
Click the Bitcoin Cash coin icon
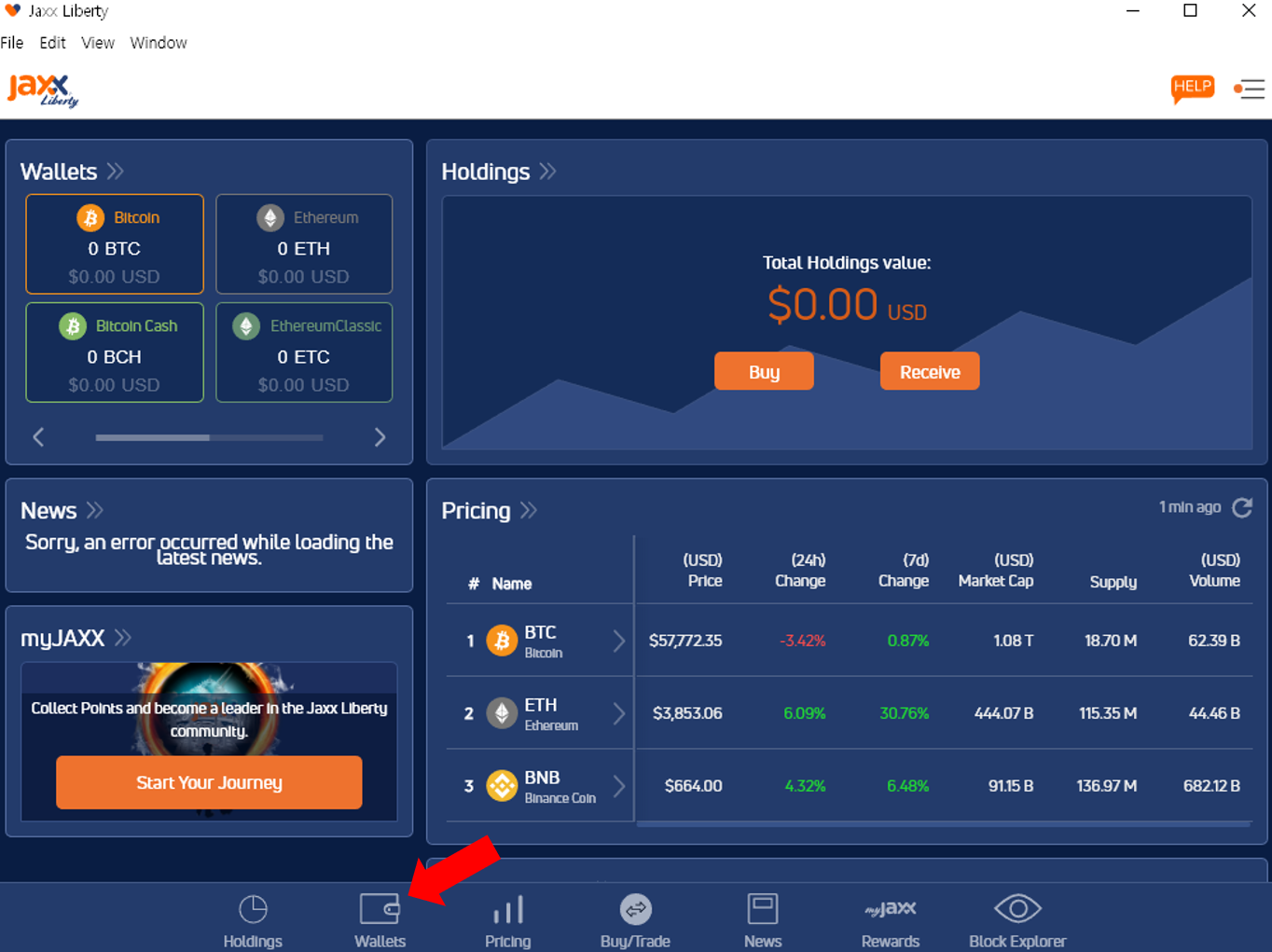(73, 325)
